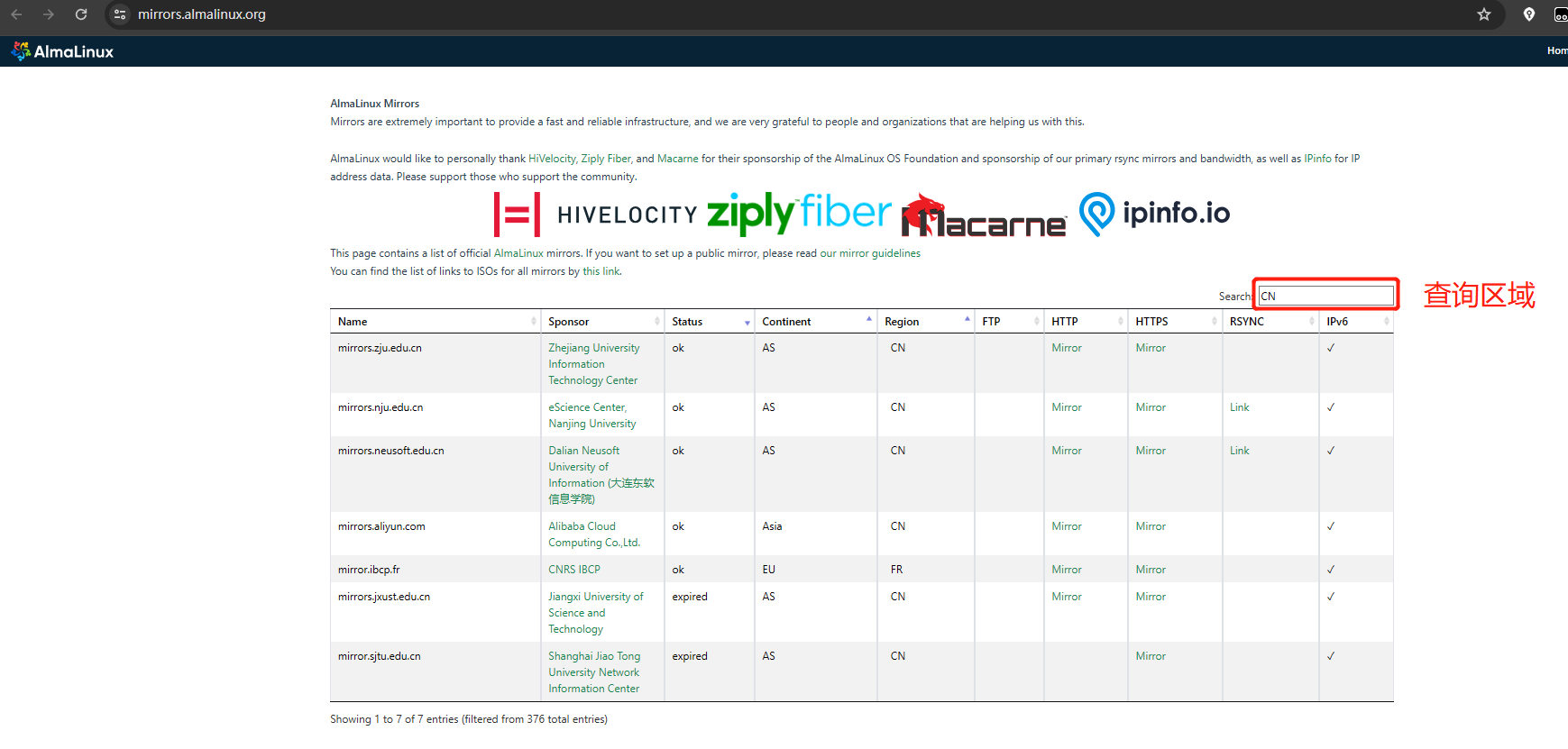Sort table by HTTPS column
Viewport: 1568px width, 749px height.
pyautogui.click(x=1175, y=322)
